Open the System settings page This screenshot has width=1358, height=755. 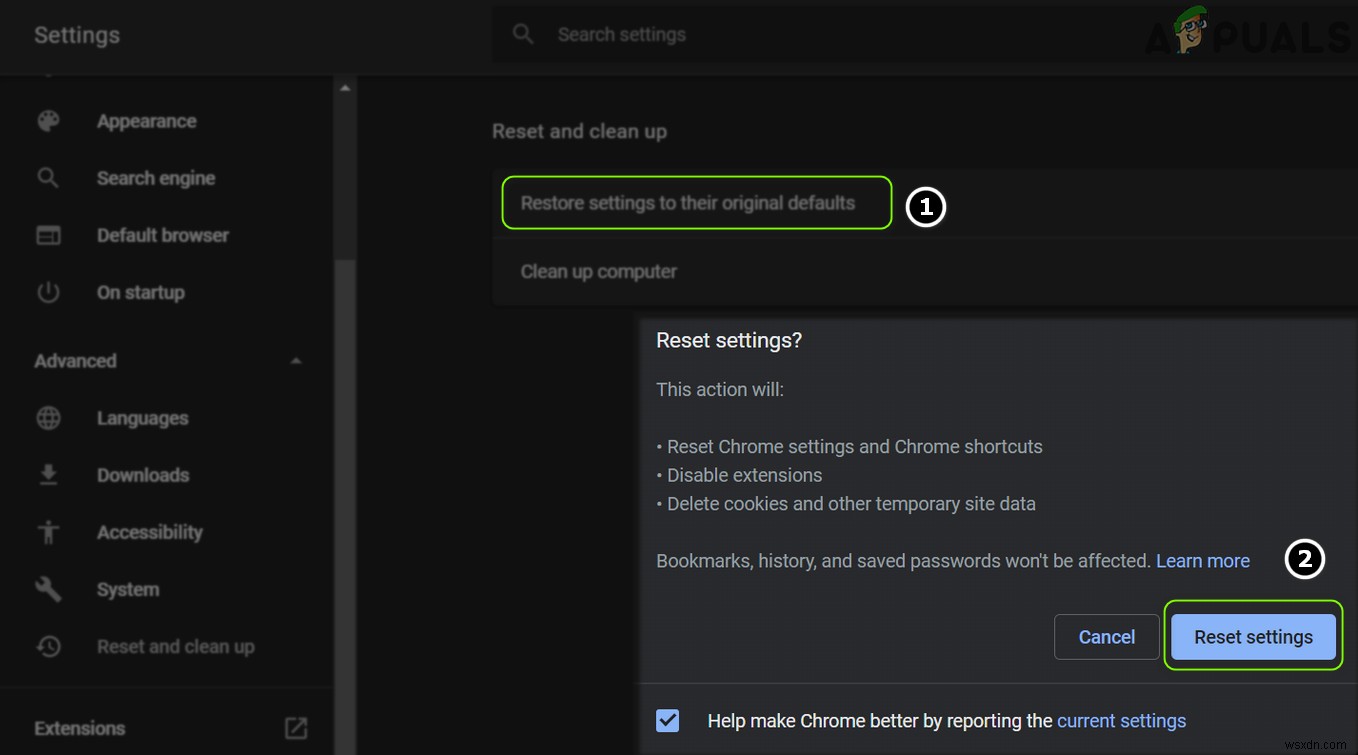click(x=127, y=589)
